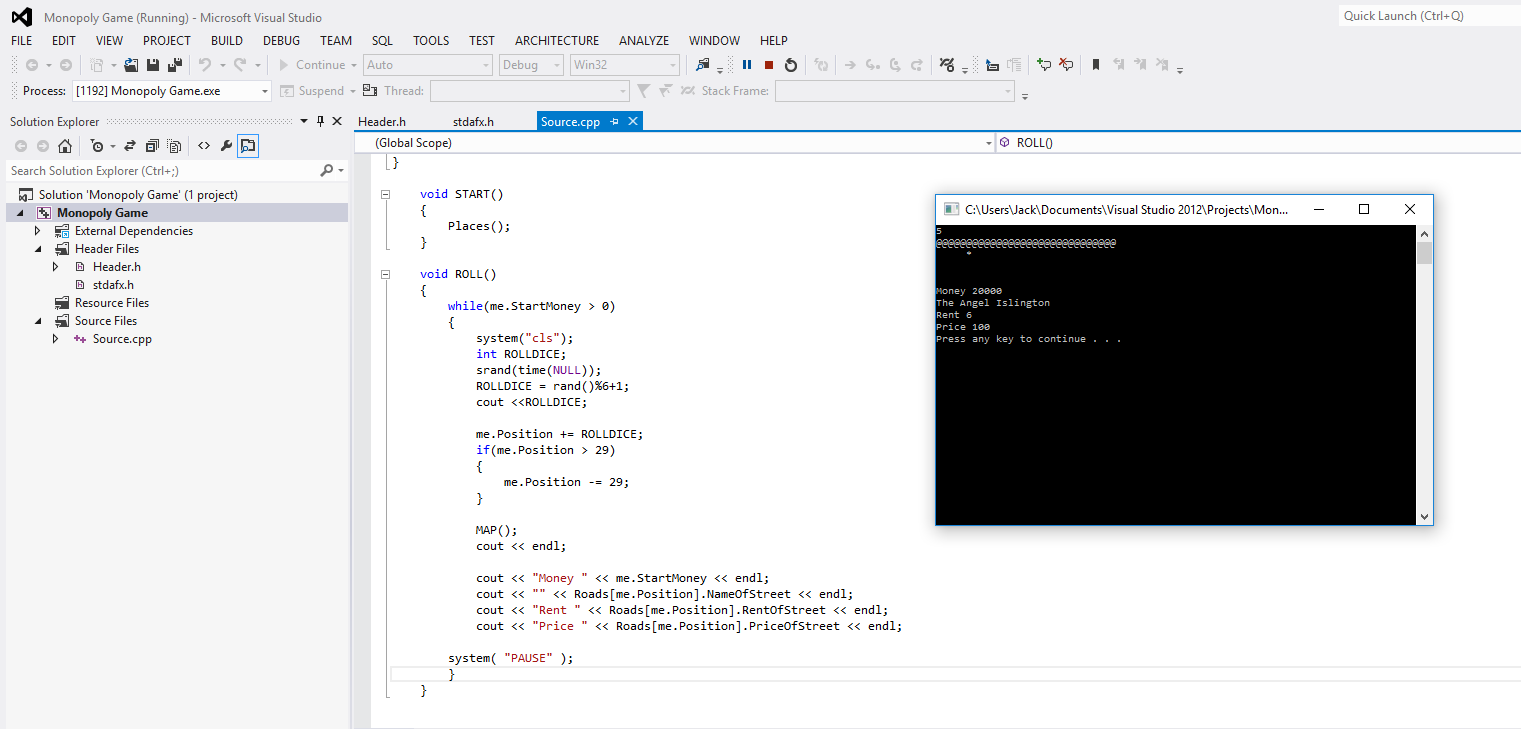This screenshot has height=729, width=1521.
Task: Click the console window scrollbar up arrow
Action: click(1424, 232)
